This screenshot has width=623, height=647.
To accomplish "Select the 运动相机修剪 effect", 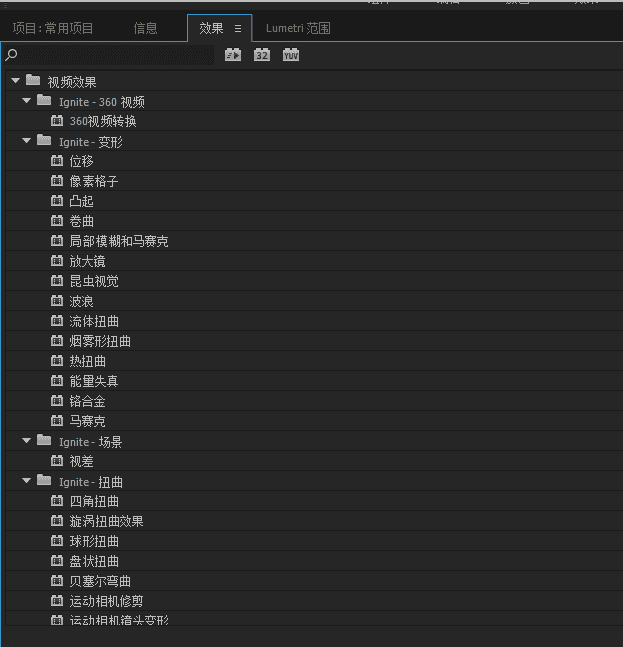I will click(x=106, y=601).
